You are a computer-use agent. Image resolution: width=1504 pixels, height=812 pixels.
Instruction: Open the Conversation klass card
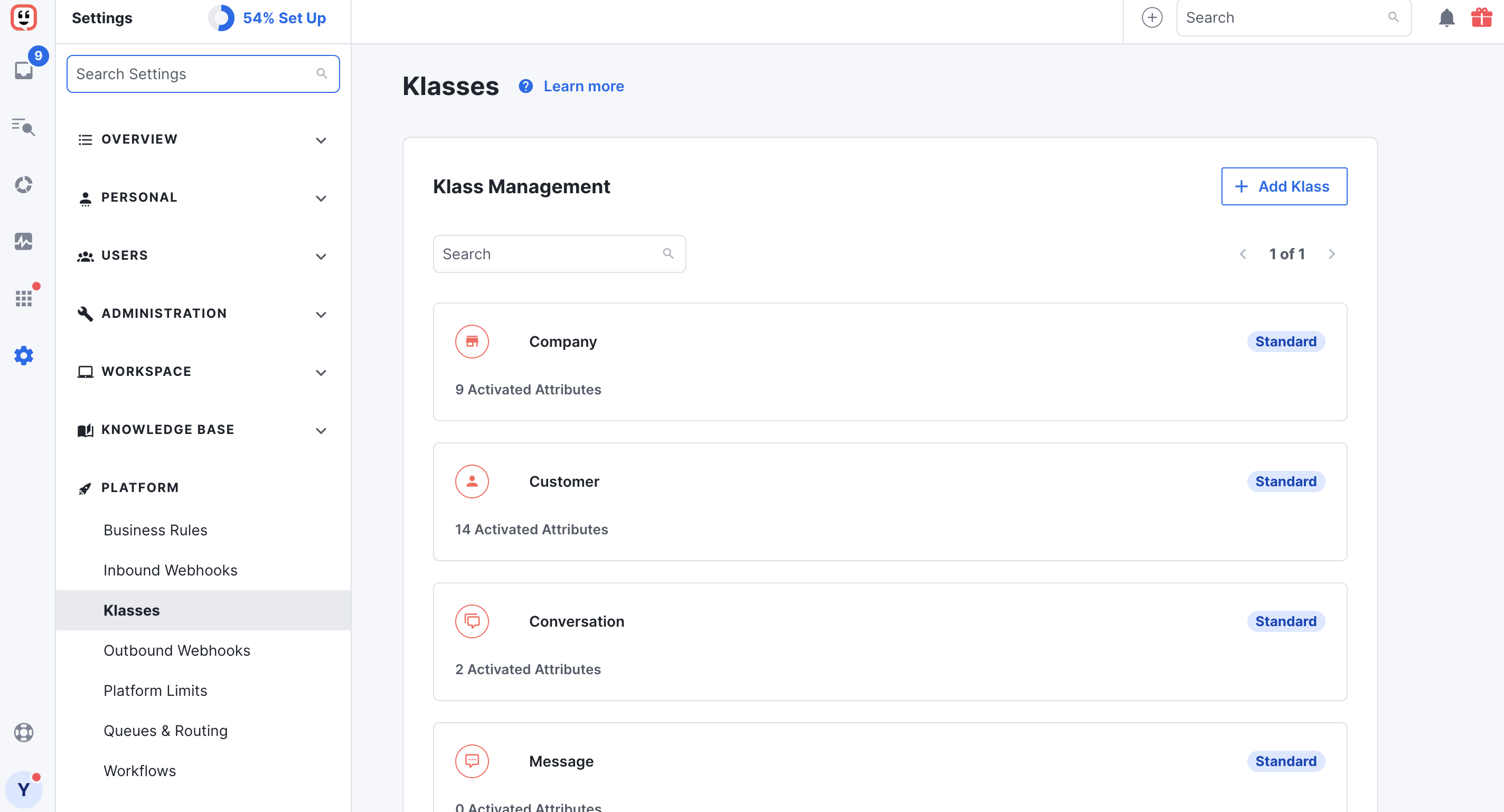click(x=890, y=641)
